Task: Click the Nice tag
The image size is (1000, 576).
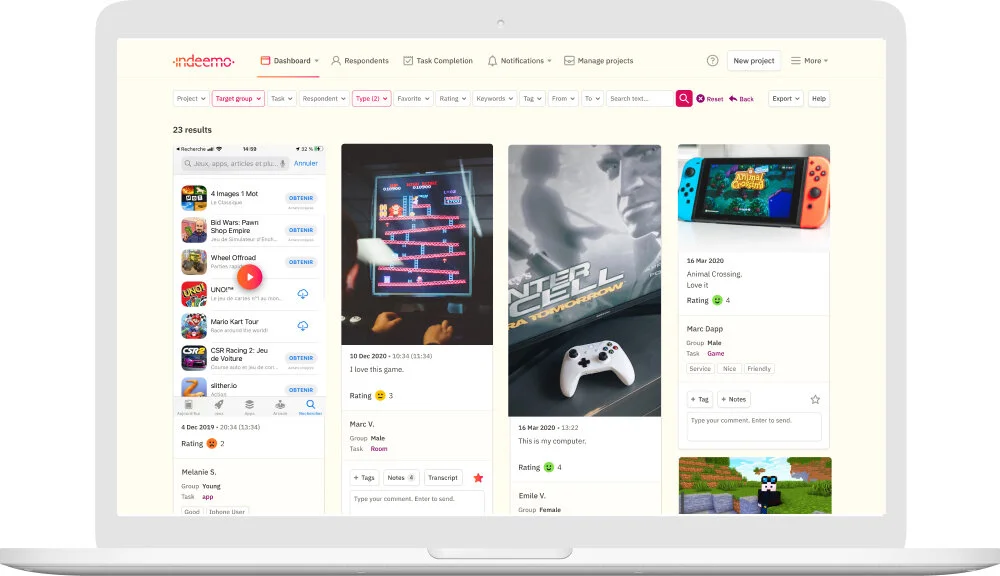Action: (x=730, y=369)
